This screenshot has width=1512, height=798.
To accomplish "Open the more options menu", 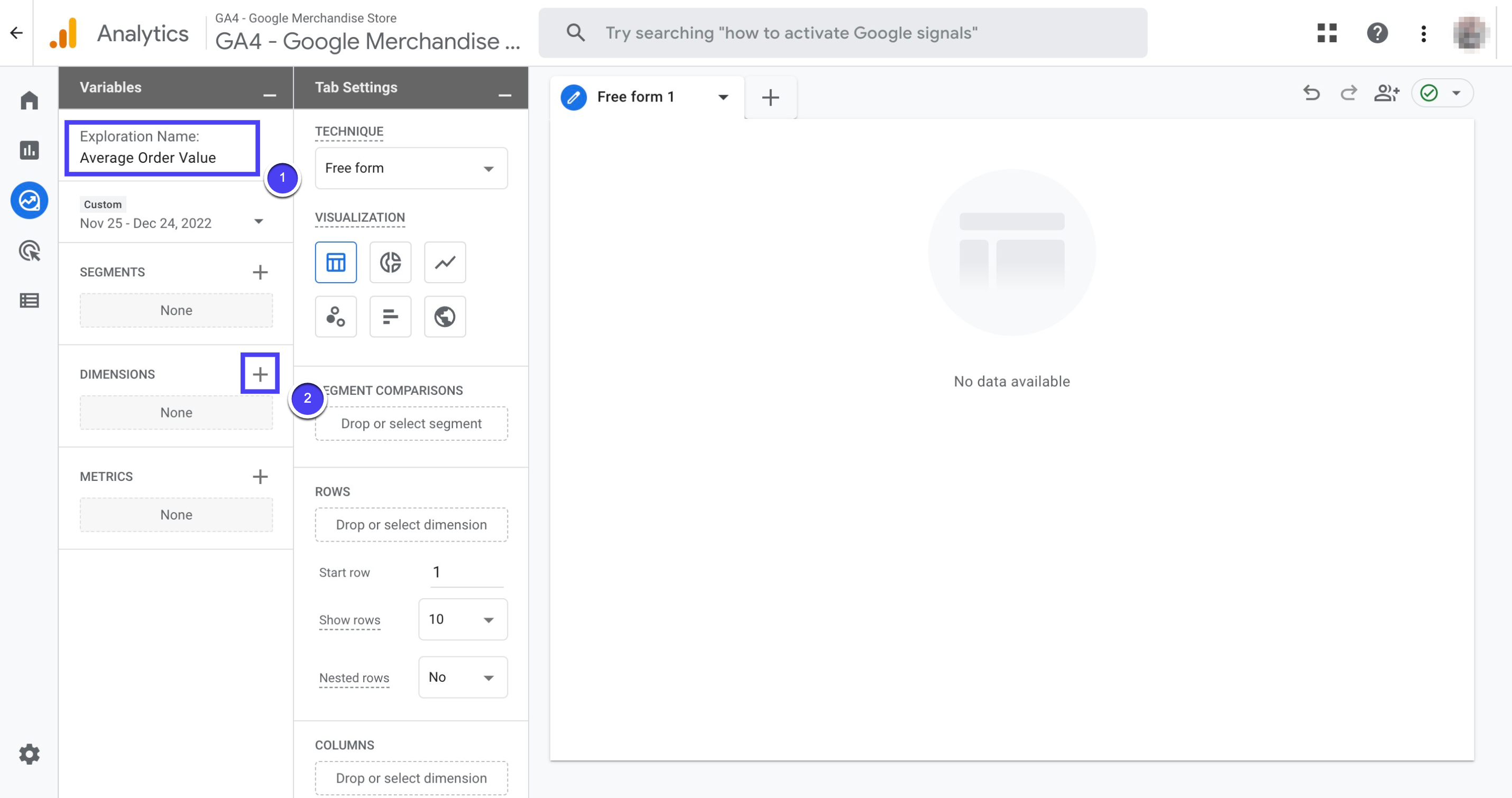I will (1423, 33).
